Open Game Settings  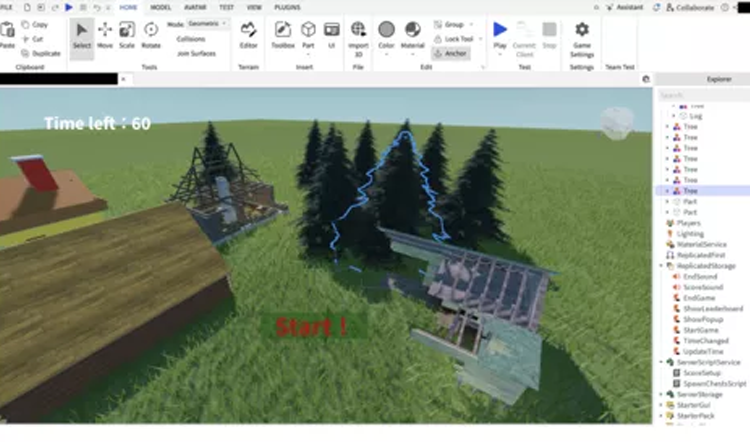pos(581,35)
